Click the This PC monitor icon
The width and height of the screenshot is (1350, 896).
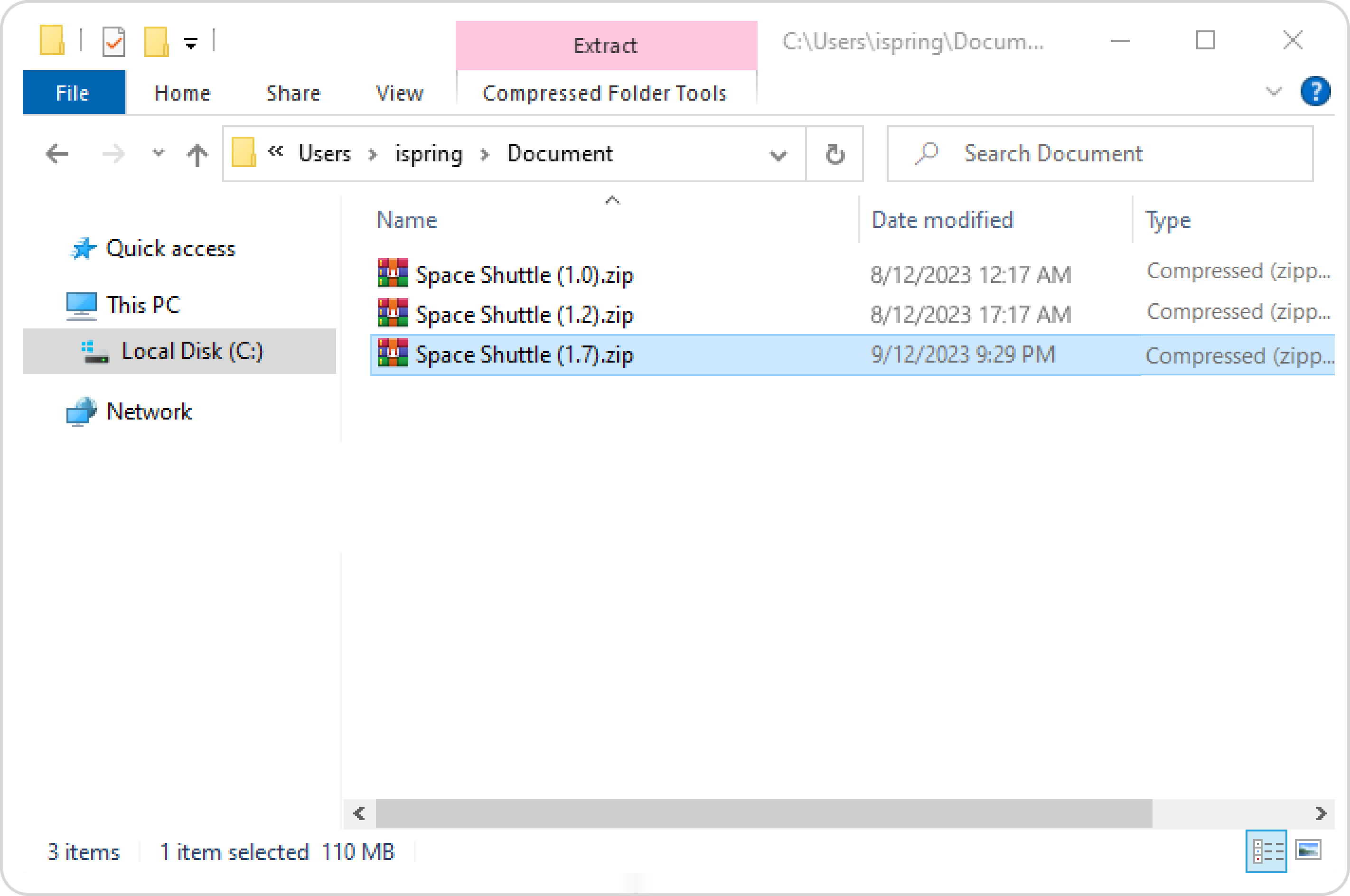81,306
